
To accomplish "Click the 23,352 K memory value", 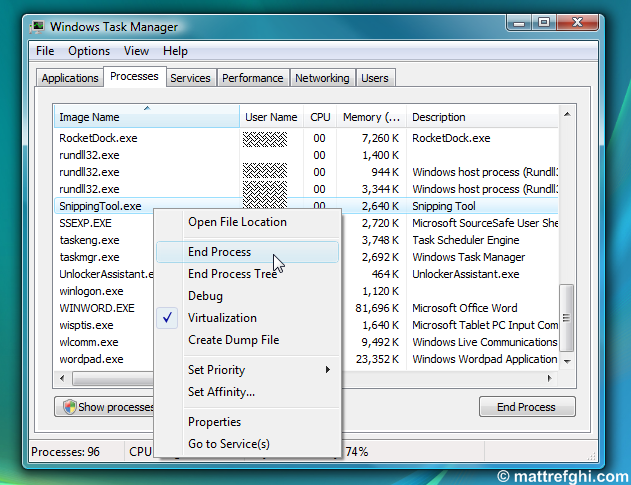I will (x=377, y=359).
